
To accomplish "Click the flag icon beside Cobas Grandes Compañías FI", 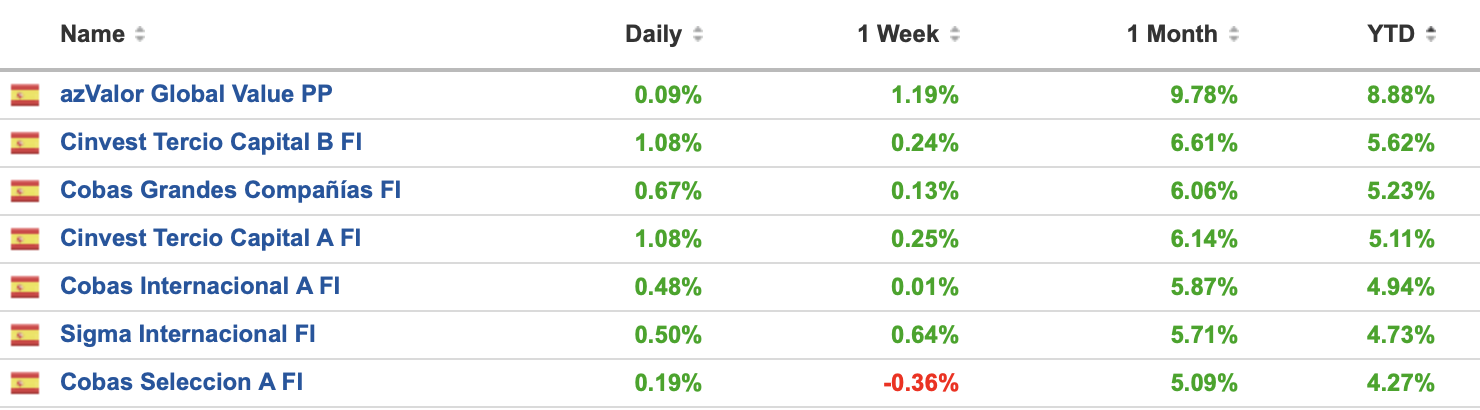I will pyautogui.click(x=25, y=191).
